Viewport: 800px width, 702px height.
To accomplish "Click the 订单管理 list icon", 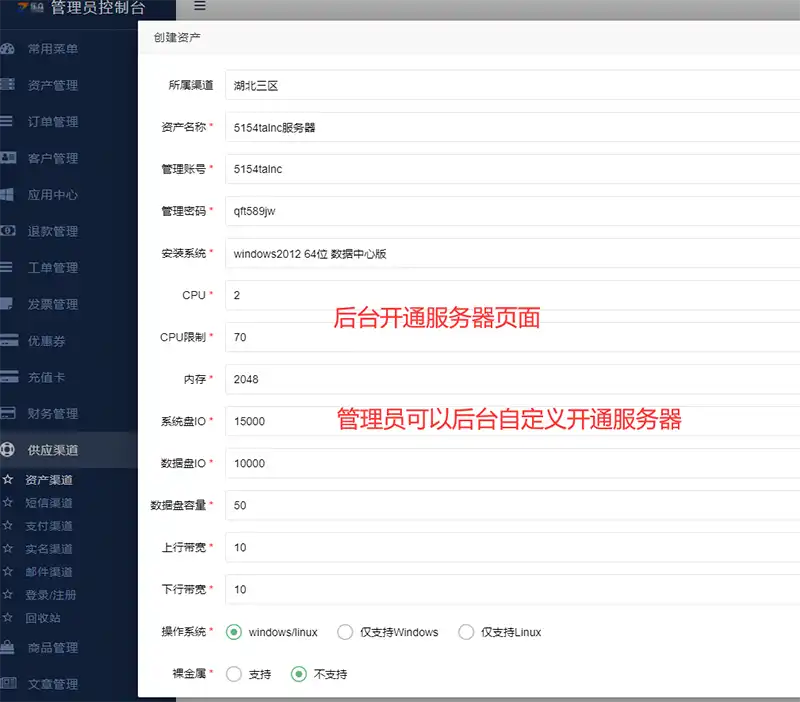I will point(6,121).
